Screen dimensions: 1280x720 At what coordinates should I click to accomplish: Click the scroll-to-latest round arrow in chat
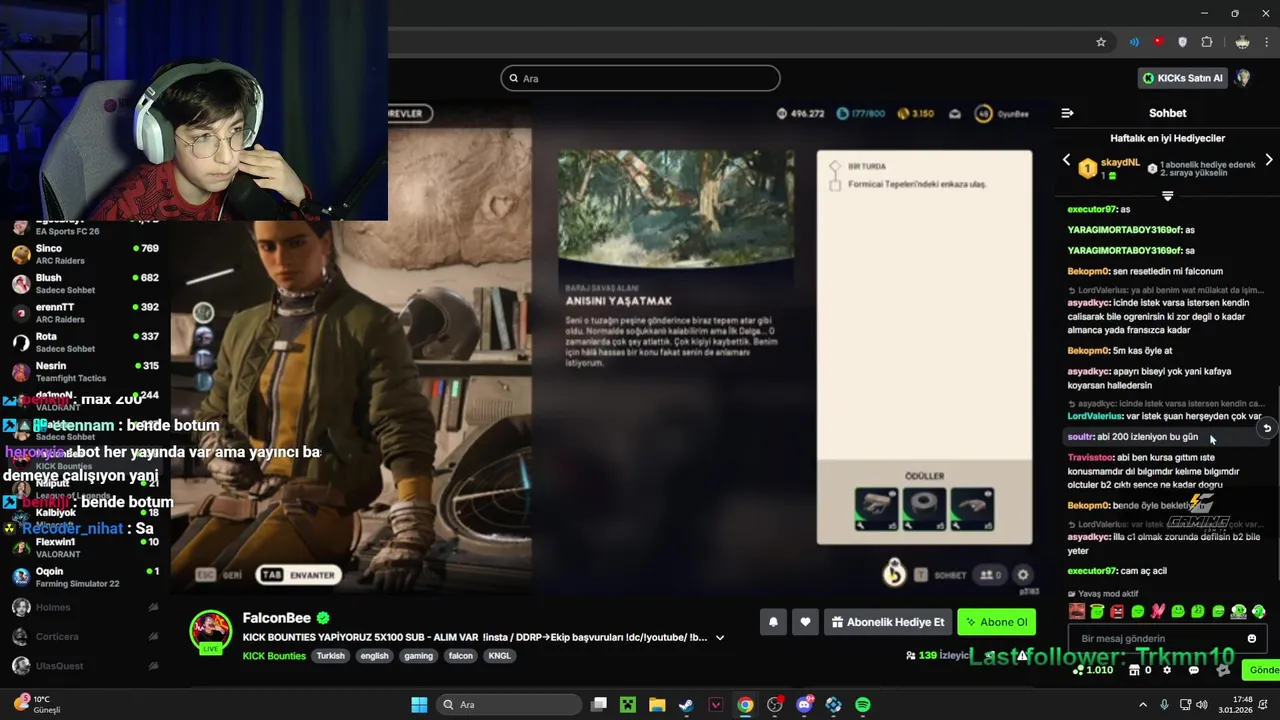(x=1266, y=428)
